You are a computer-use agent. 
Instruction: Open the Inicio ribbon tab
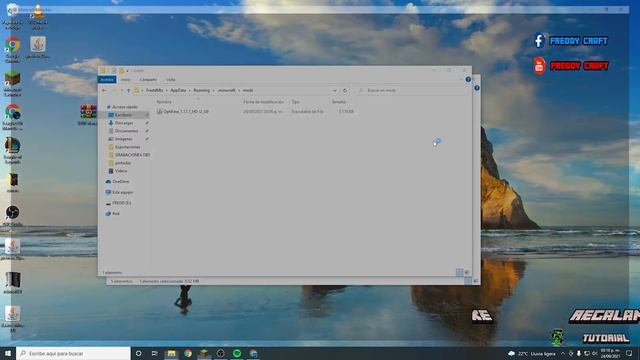[126, 80]
